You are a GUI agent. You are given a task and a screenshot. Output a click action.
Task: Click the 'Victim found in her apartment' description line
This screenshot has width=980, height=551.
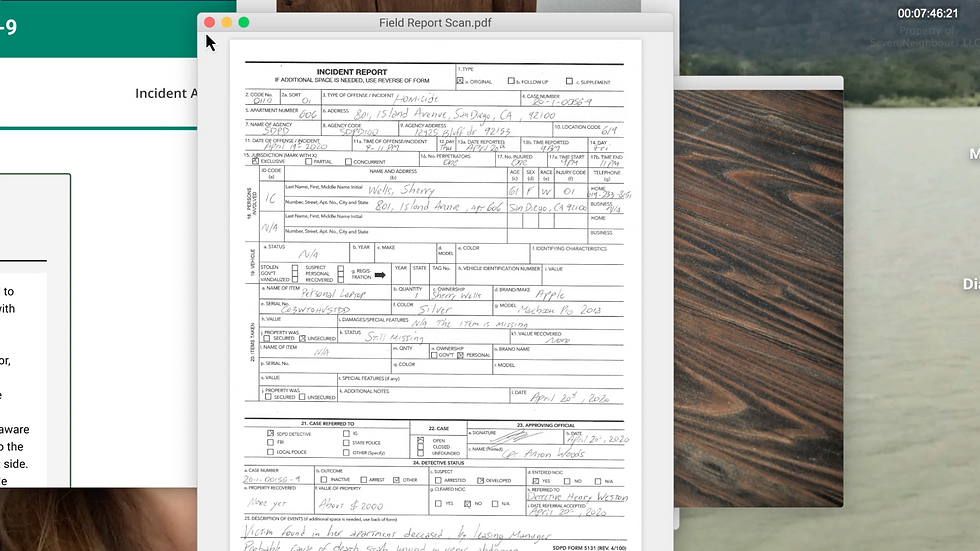tap(397, 534)
